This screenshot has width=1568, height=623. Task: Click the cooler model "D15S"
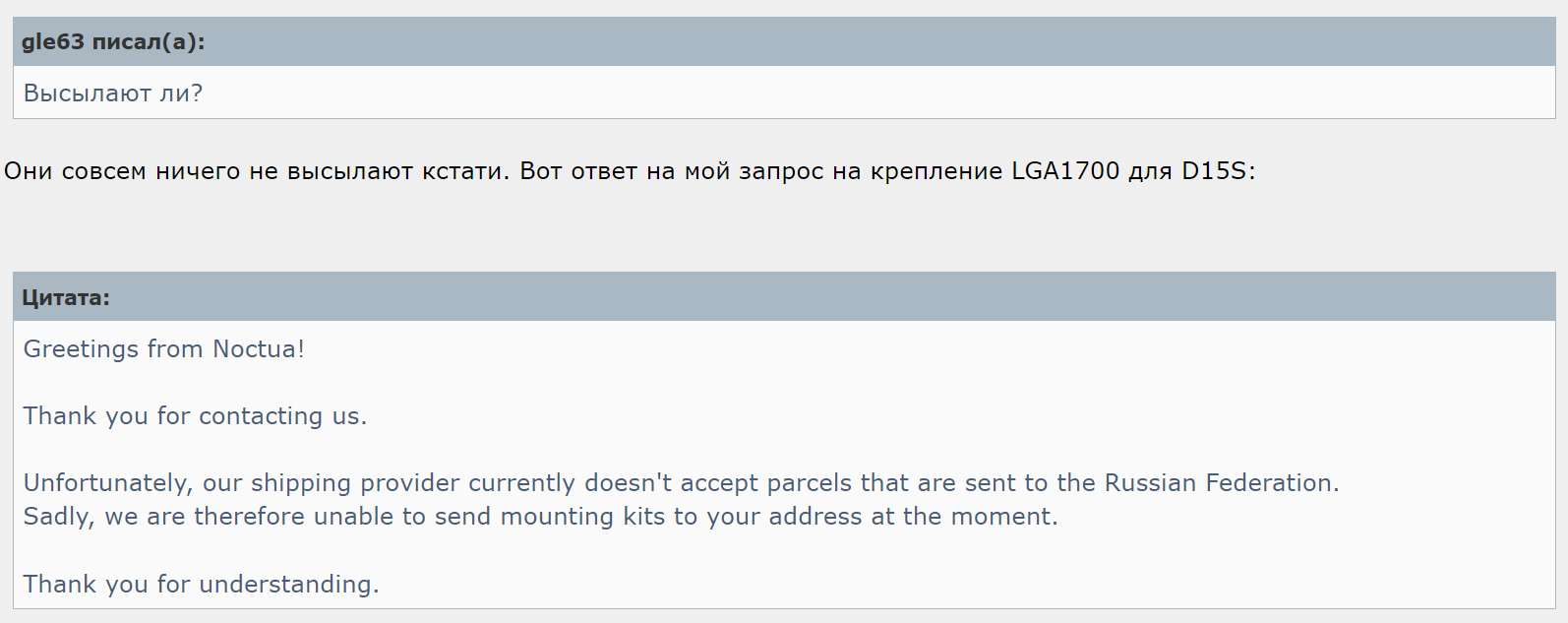pos(1215,171)
